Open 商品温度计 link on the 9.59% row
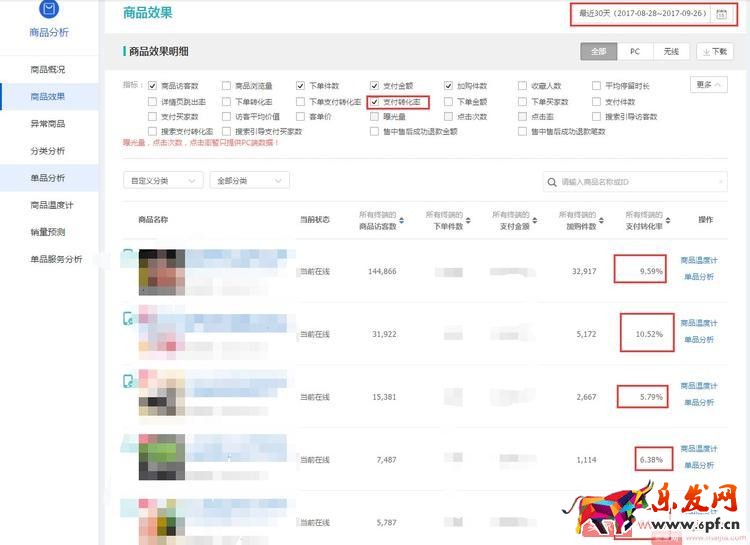 699,260
